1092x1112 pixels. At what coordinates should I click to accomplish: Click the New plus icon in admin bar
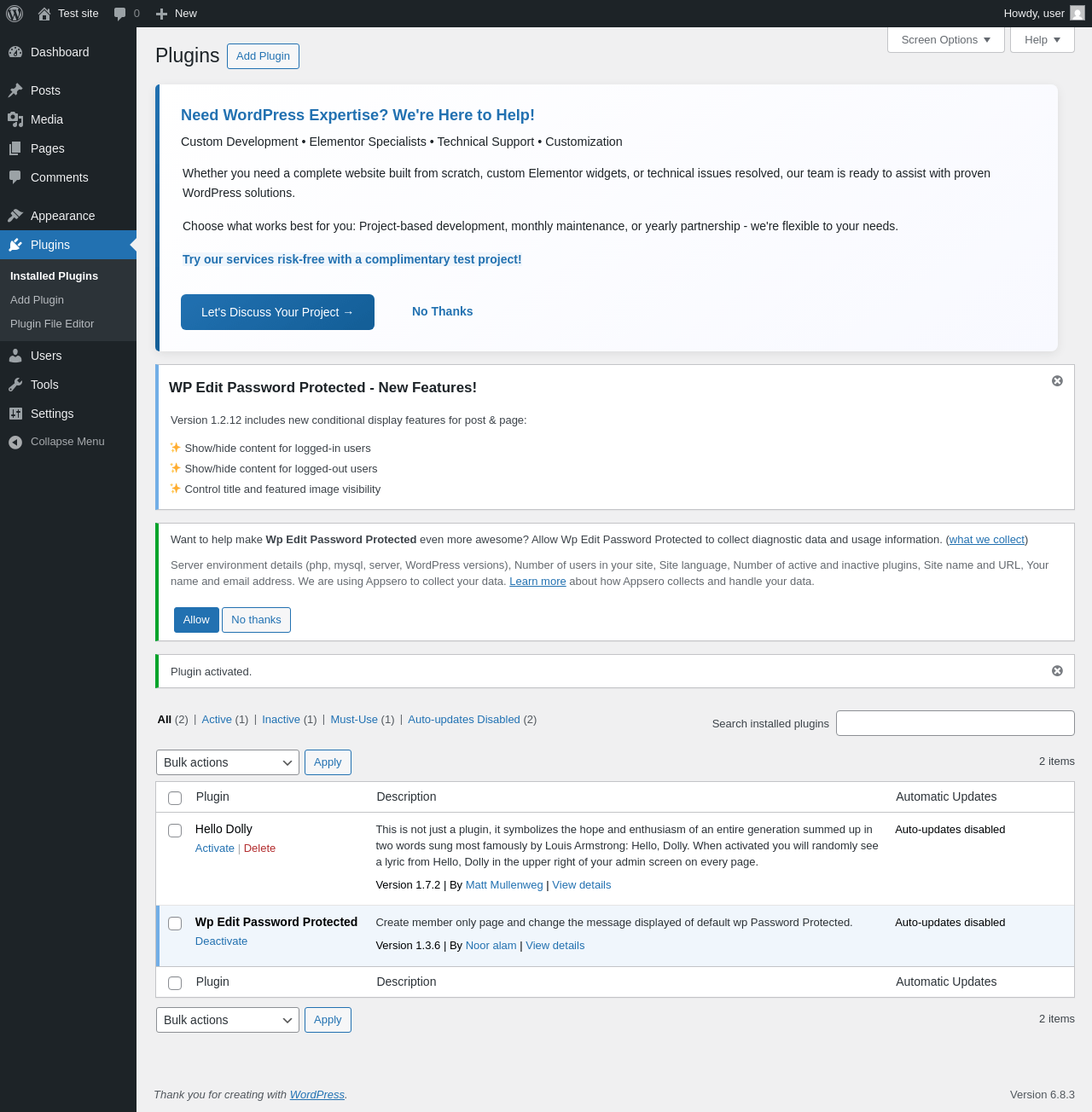161,14
